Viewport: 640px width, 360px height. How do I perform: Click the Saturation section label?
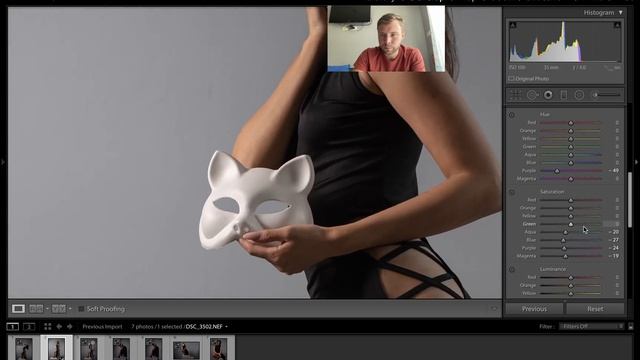pos(552,192)
